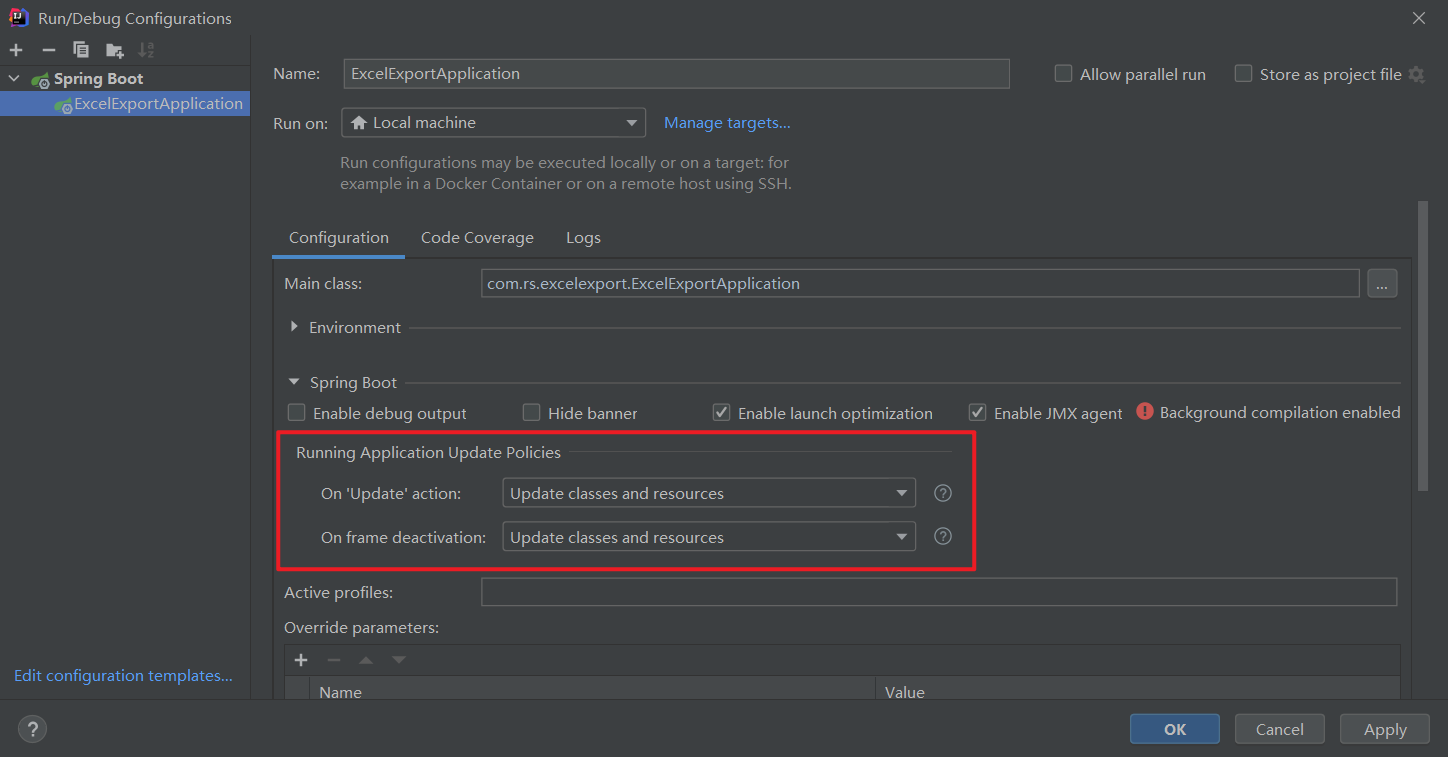The image size is (1448, 757).
Task: Add an override parameter row
Action: tap(301, 660)
